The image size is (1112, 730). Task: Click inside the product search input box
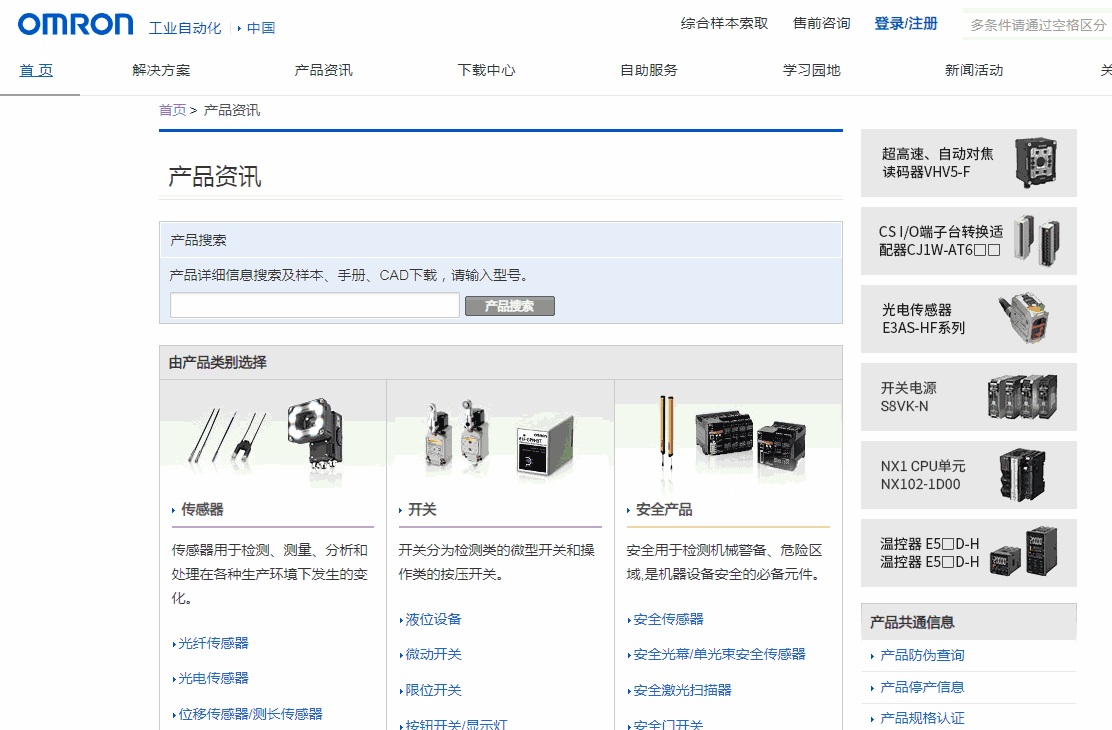(x=313, y=305)
